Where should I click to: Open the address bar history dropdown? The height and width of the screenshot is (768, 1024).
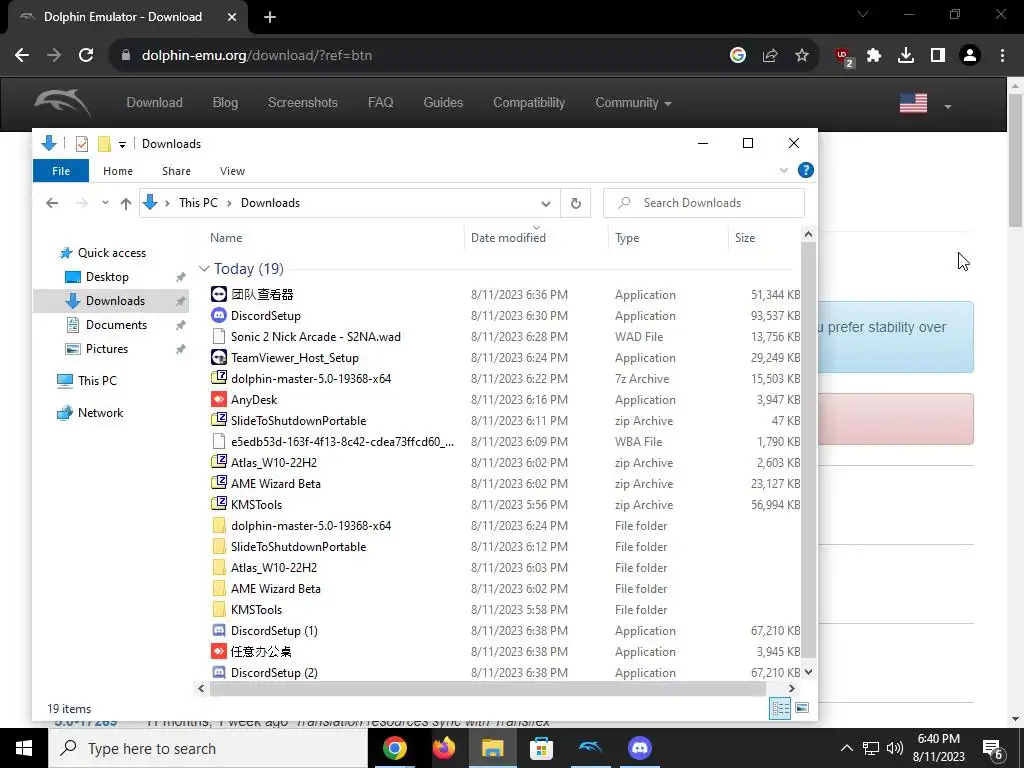(x=545, y=203)
